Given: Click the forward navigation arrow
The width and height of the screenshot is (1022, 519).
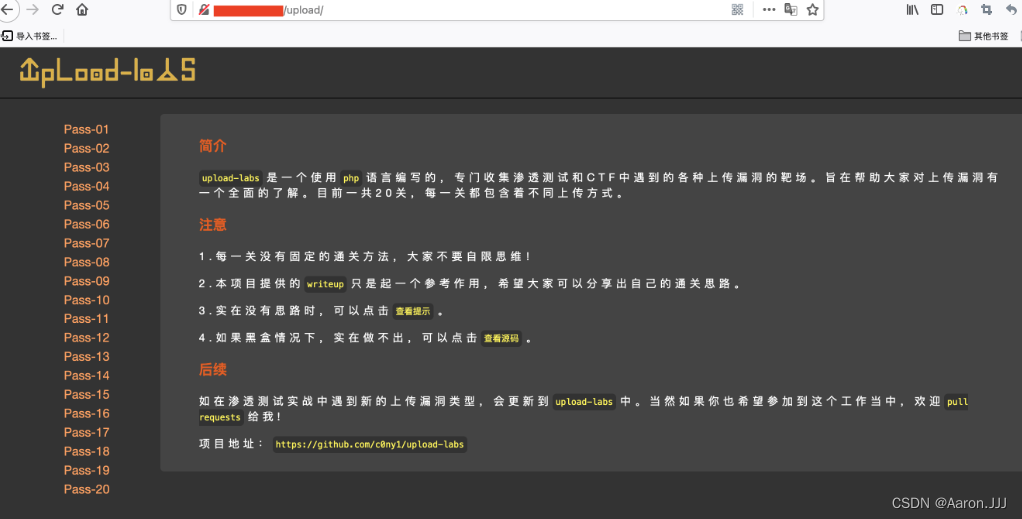Looking at the screenshot, I should [x=32, y=10].
